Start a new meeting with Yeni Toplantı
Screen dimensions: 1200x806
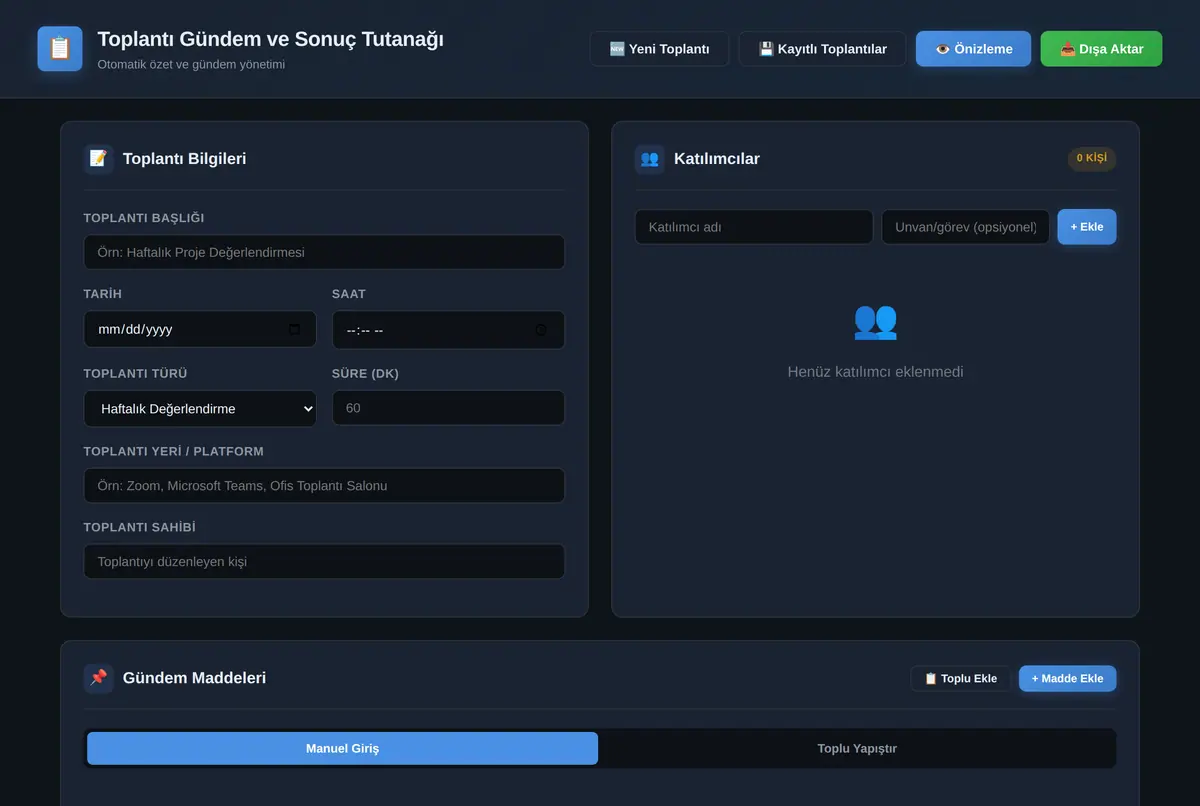659,49
